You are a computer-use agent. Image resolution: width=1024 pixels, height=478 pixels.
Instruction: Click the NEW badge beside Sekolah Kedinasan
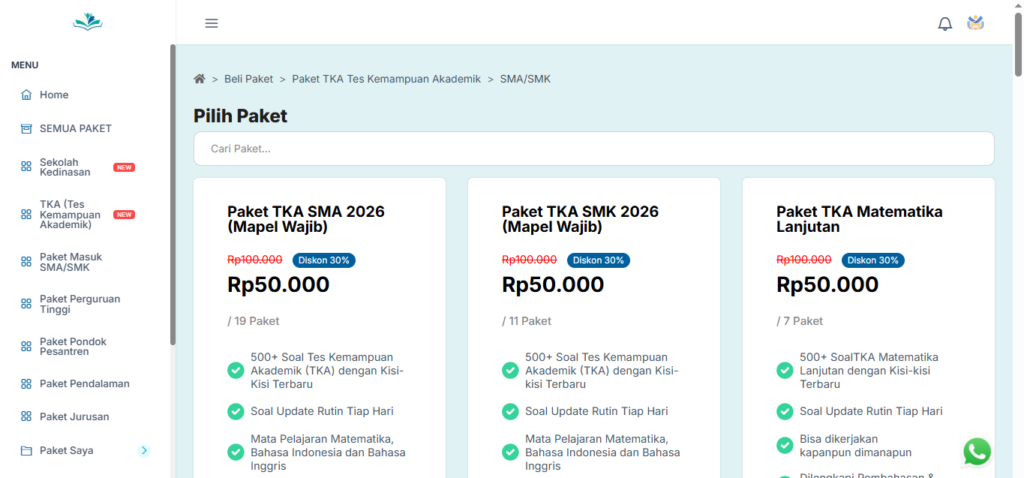[124, 167]
